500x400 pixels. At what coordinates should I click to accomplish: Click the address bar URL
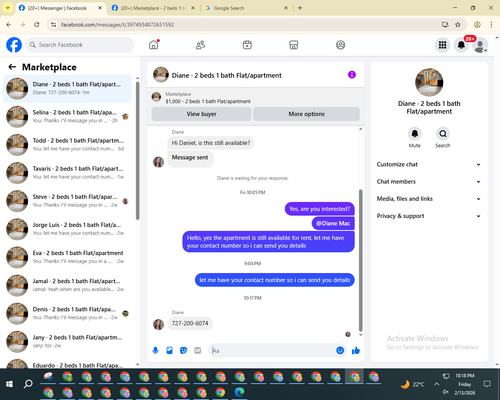coord(117,25)
